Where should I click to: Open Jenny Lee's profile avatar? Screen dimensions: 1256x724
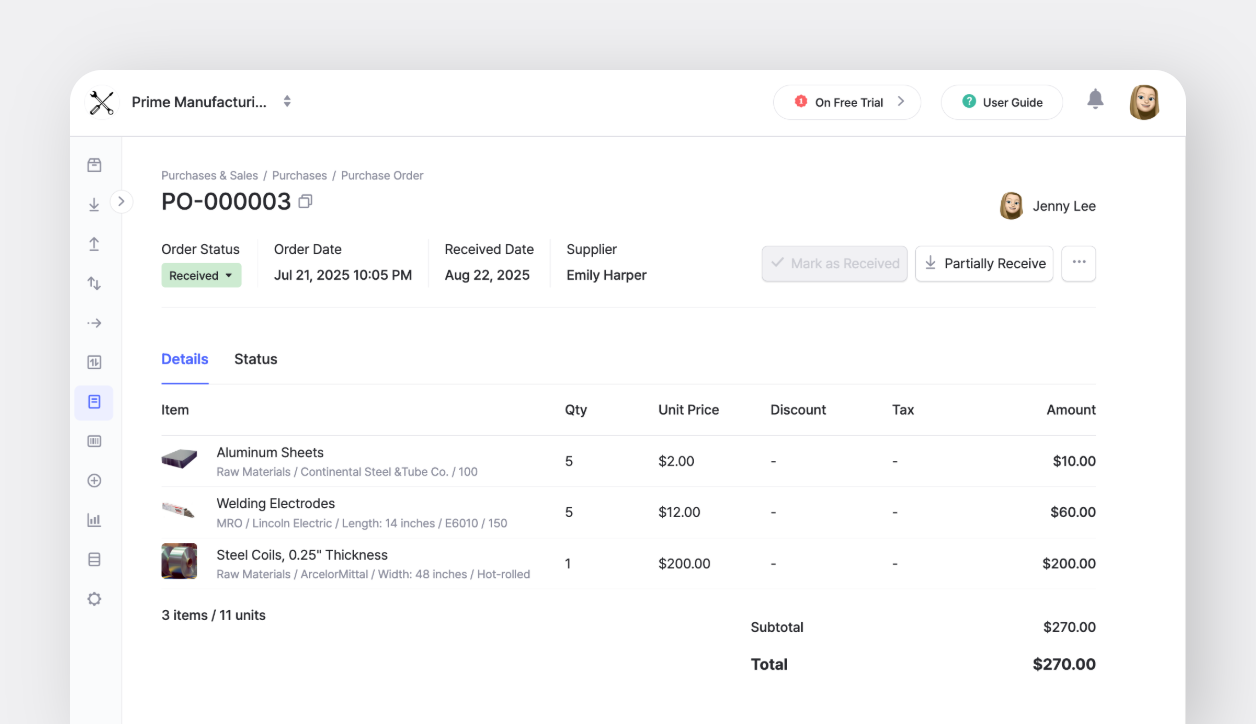pyautogui.click(x=1011, y=206)
